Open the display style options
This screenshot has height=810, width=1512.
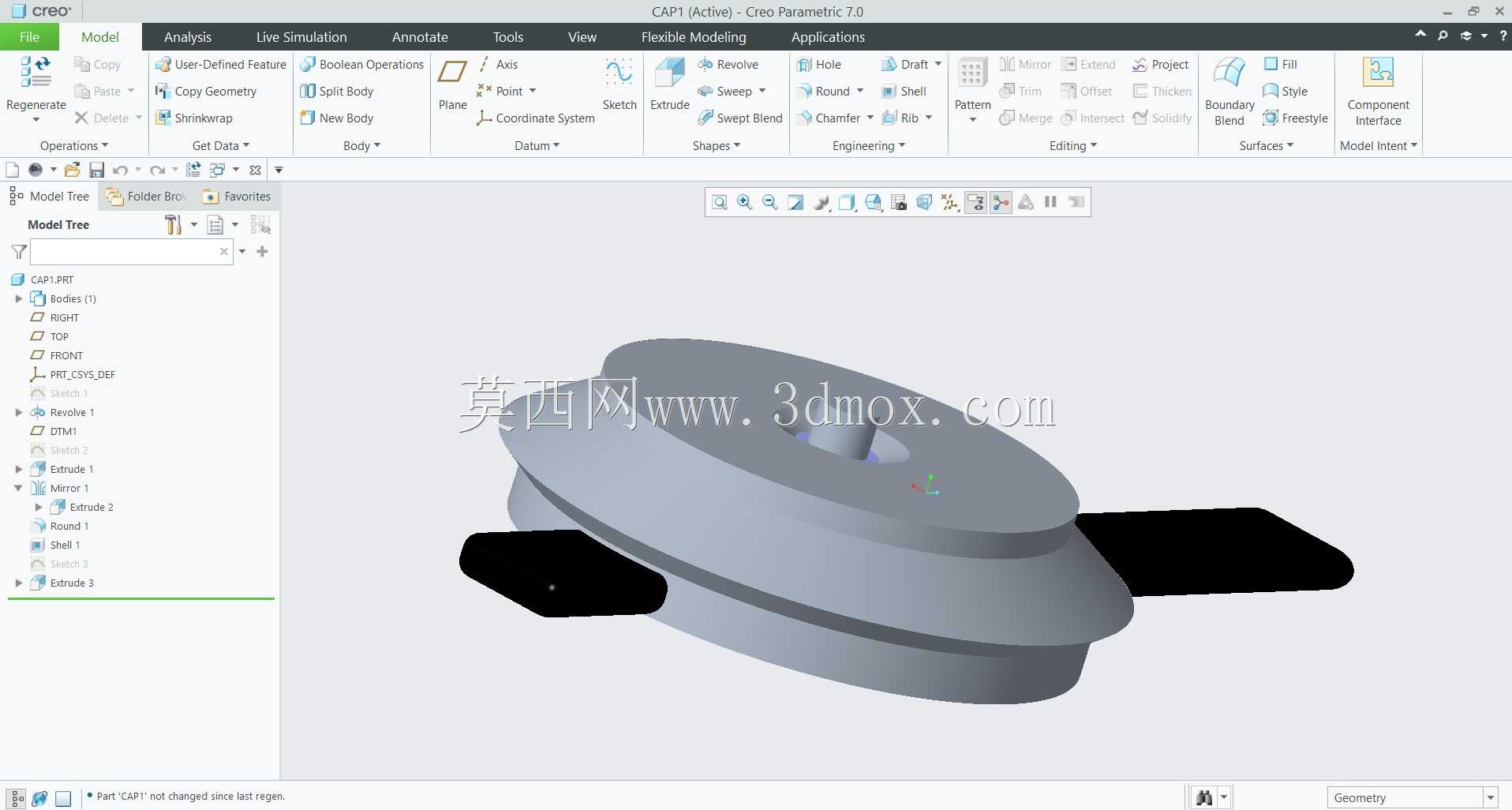coord(847,203)
